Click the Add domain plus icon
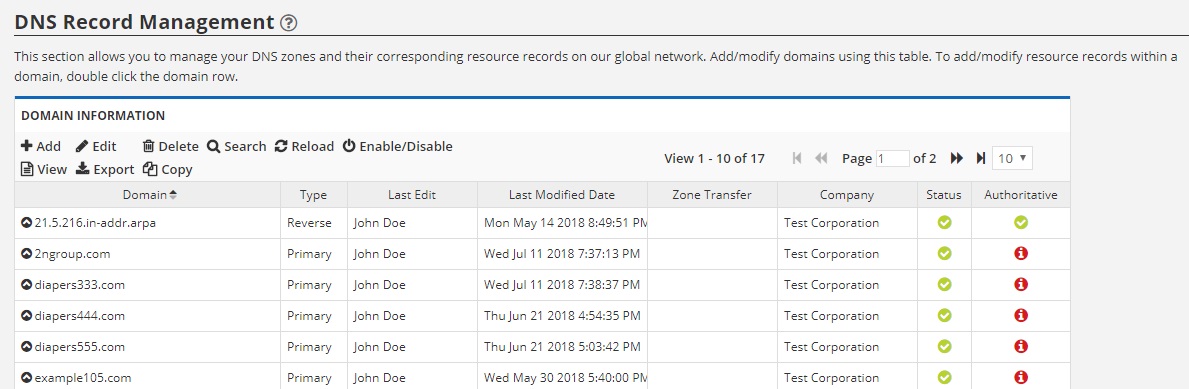The image size is (1189, 389). (x=27, y=146)
